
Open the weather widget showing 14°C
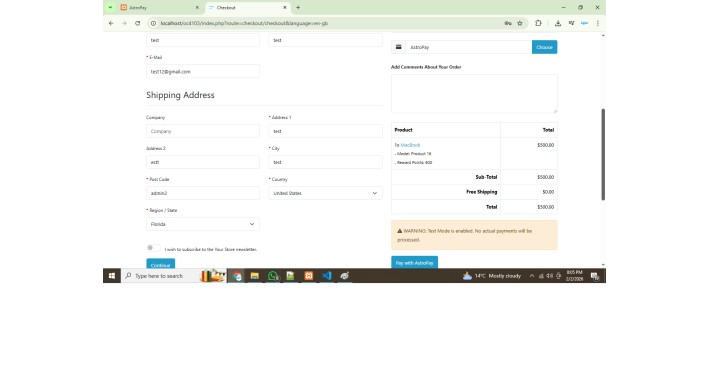coord(492,276)
